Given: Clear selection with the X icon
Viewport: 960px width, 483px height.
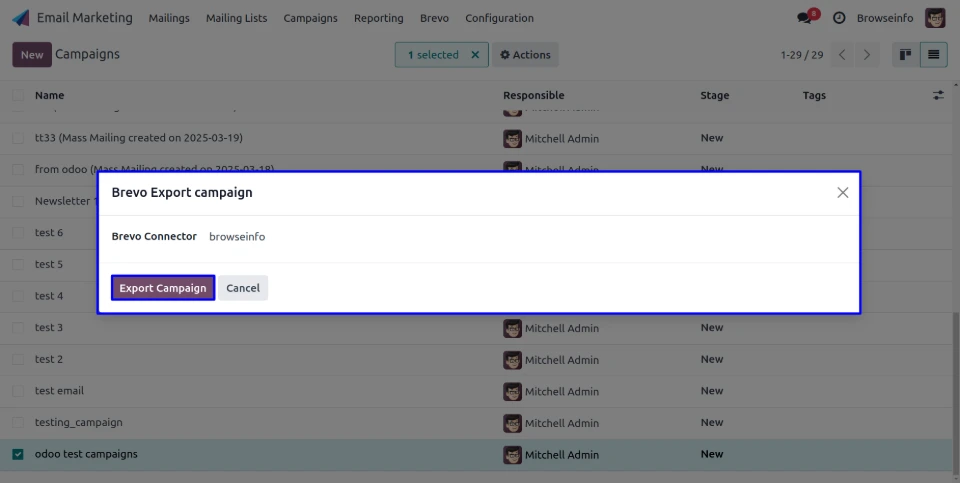Looking at the screenshot, I should pos(475,55).
